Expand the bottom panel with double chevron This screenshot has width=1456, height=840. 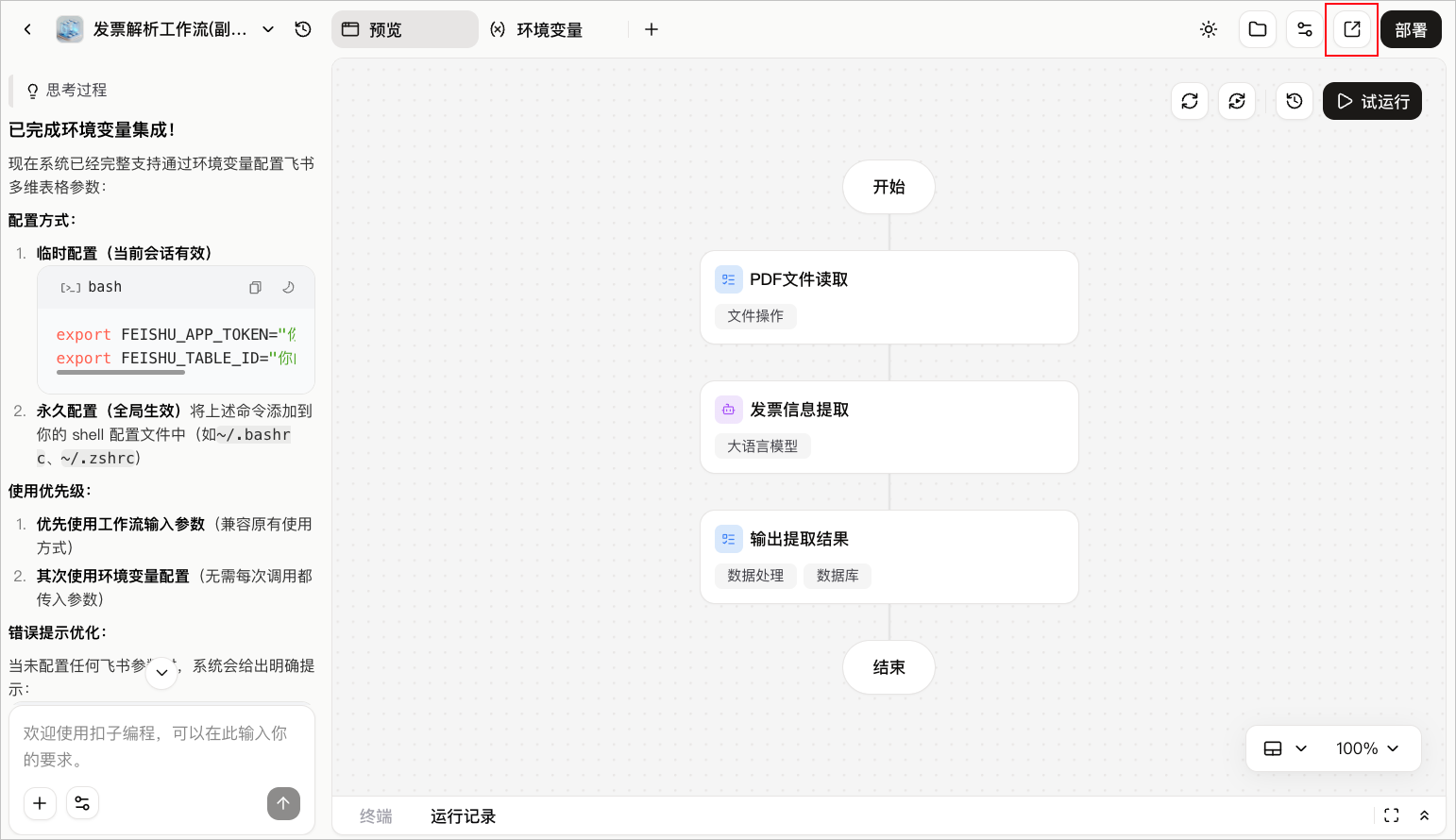[1425, 815]
